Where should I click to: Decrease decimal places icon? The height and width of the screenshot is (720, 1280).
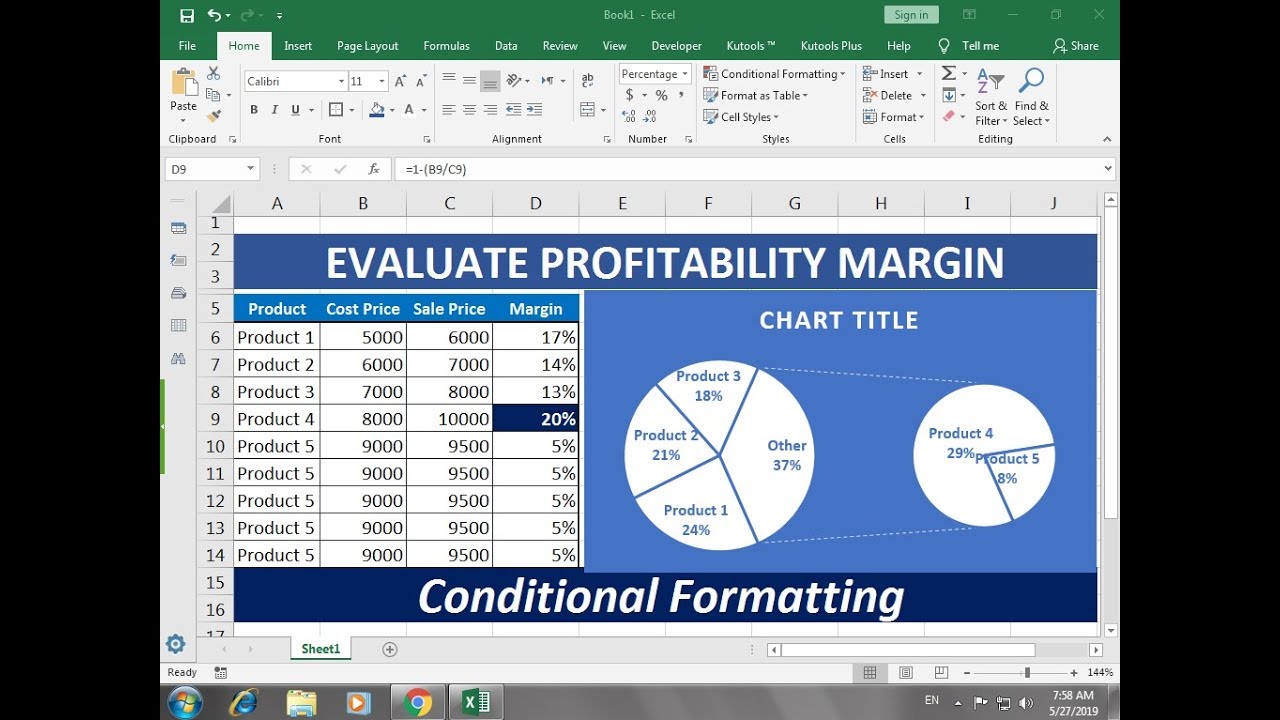click(651, 116)
